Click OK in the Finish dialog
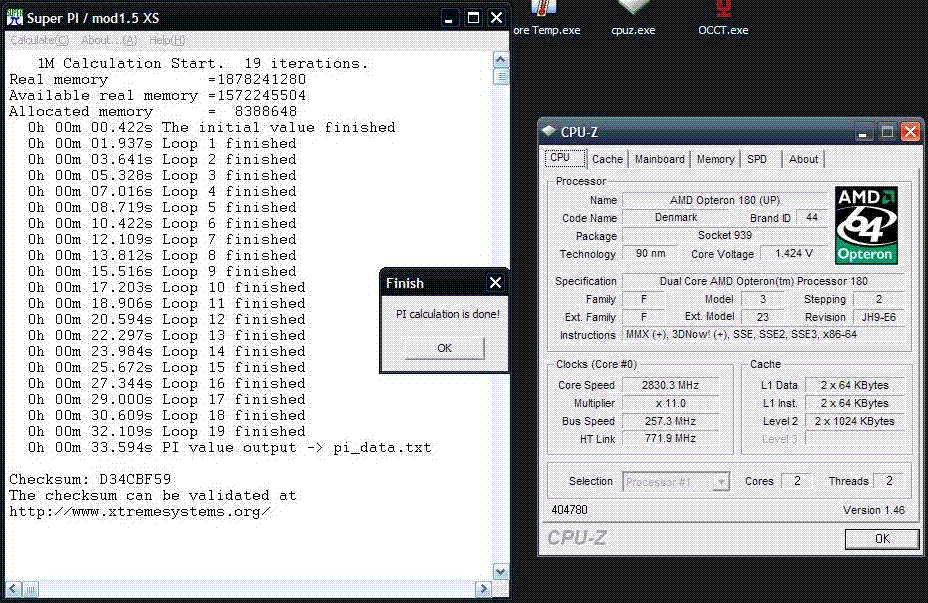 (444, 348)
